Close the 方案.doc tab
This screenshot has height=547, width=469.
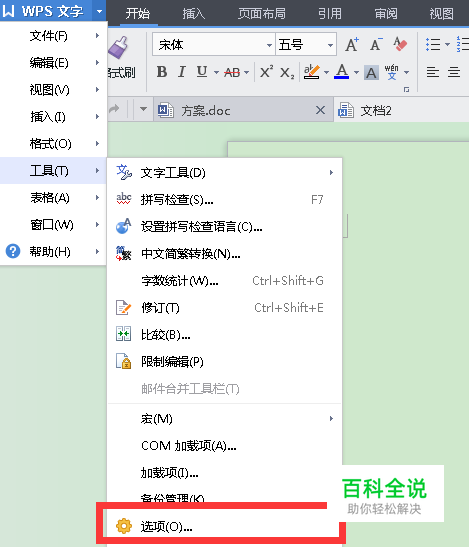point(320,110)
